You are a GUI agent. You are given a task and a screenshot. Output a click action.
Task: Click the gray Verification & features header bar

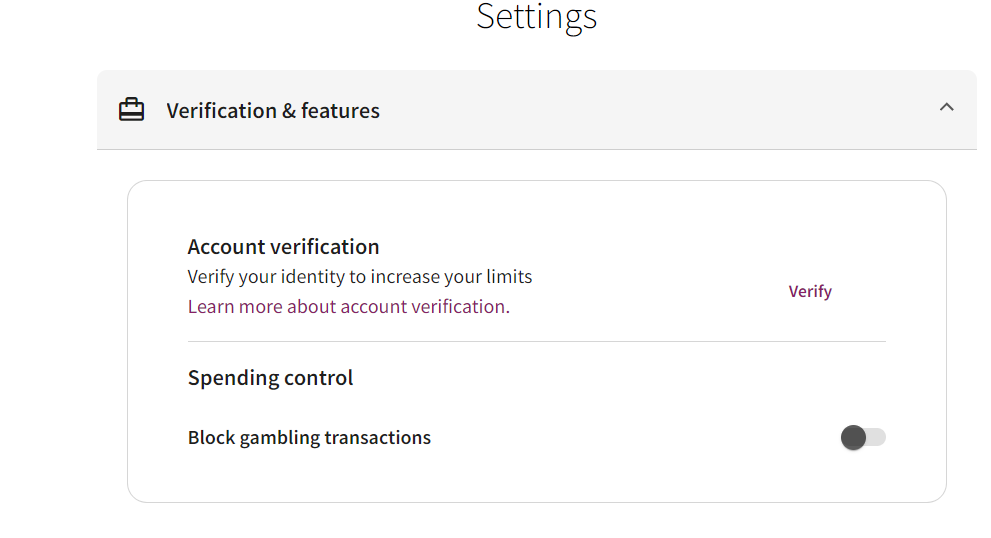(x=537, y=110)
